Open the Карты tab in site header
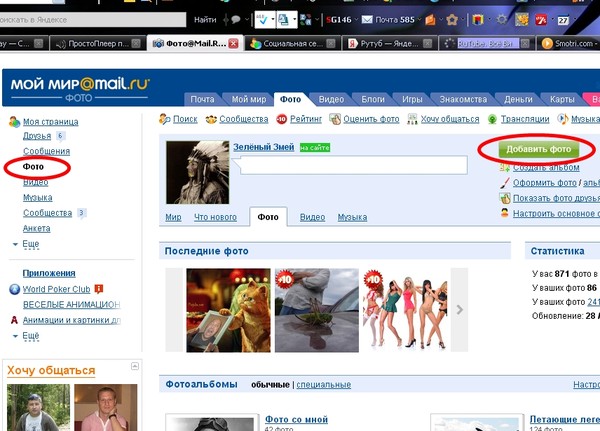600x431 pixels. (562, 100)
